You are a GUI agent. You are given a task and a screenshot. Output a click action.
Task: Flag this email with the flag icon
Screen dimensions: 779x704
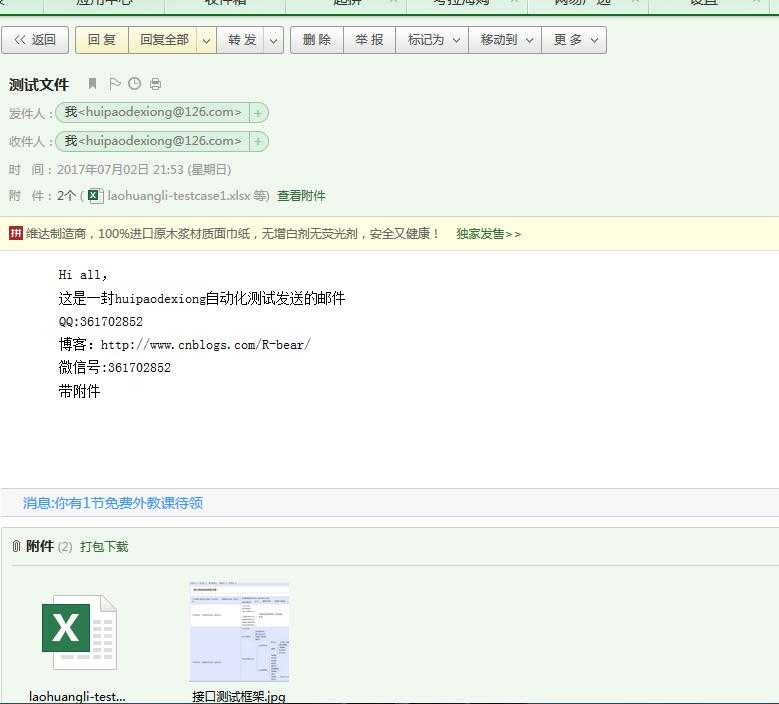pyautogui.click(x=115, y=83)
